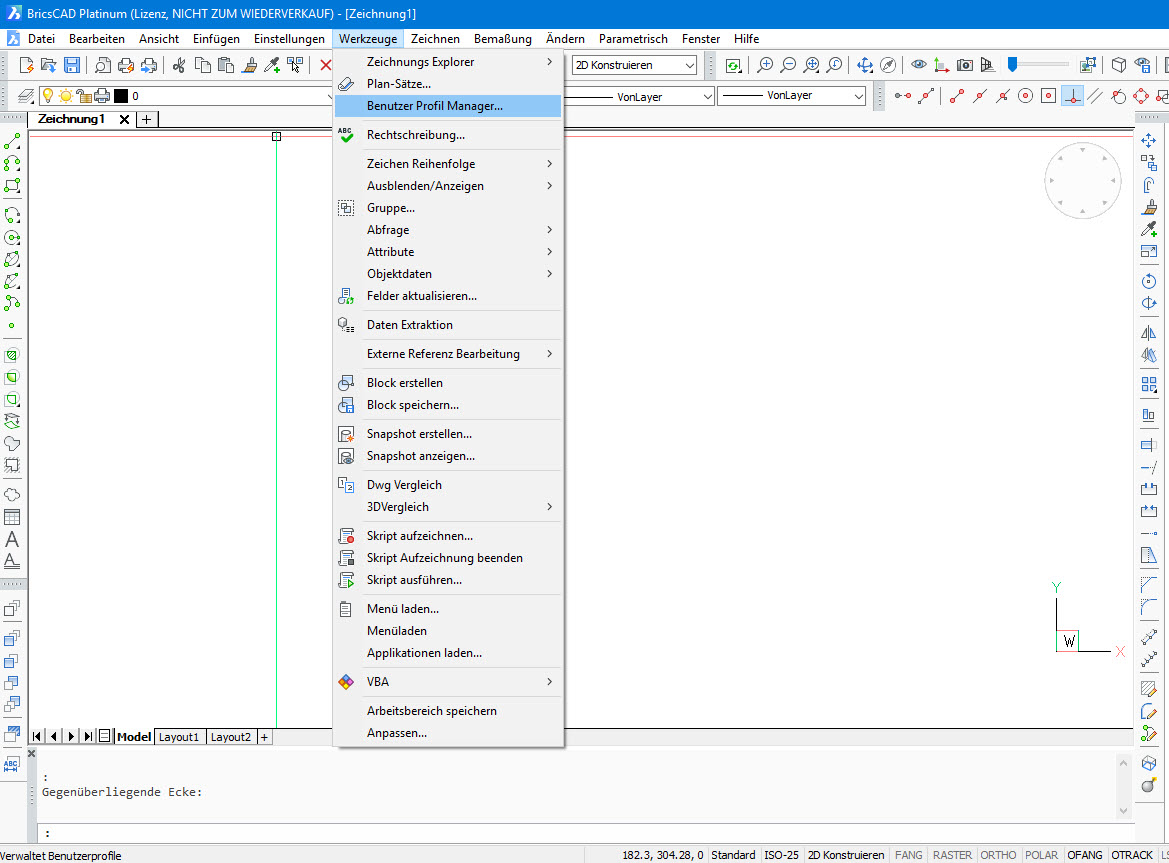
Task: Click the Perpendicular snap icon (highlighted)
Action: pos(1072,96)
